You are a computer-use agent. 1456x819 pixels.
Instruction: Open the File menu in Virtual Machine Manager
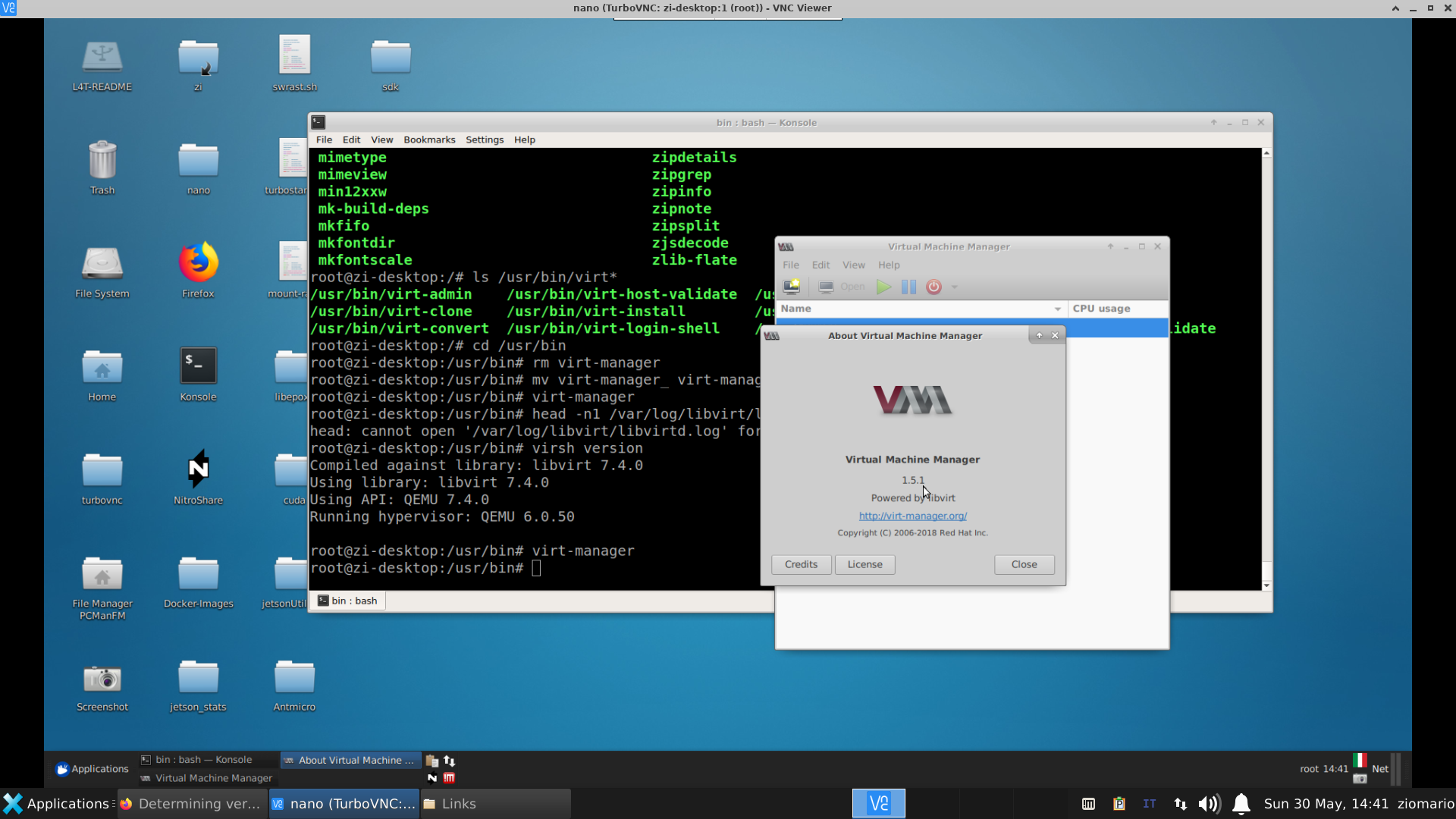click(791, 265)
